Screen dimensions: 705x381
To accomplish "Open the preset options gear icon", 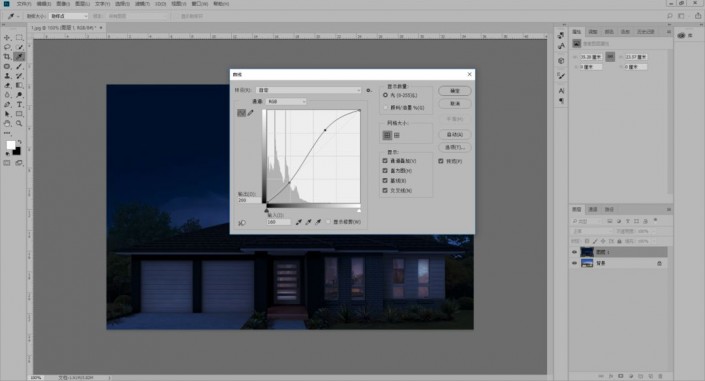I will (x=369, y=90).
